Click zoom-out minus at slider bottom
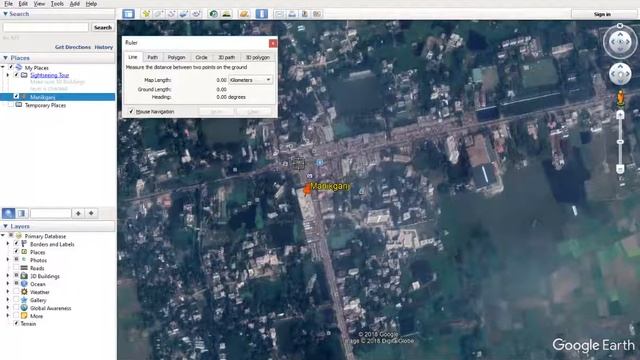 pos(620,169)
